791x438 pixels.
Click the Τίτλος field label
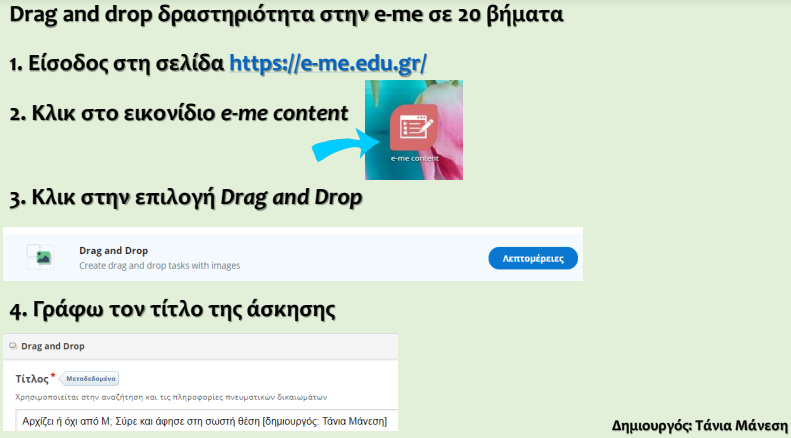coord(32,378)
